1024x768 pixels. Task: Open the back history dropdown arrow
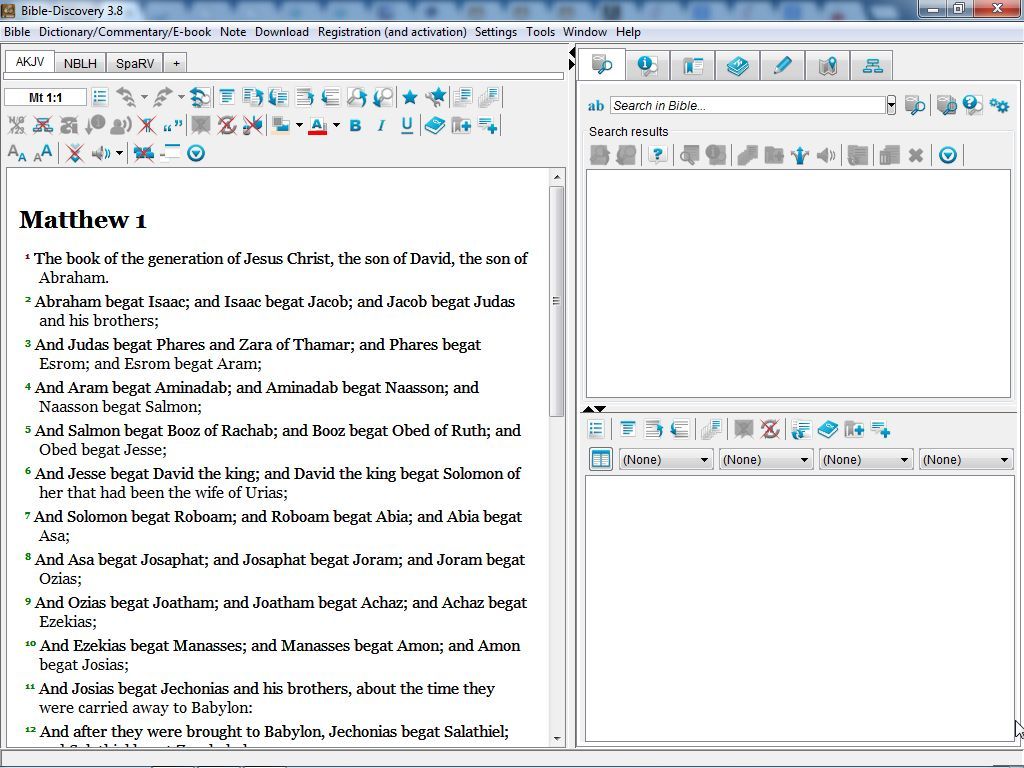[x=144, y=98]
